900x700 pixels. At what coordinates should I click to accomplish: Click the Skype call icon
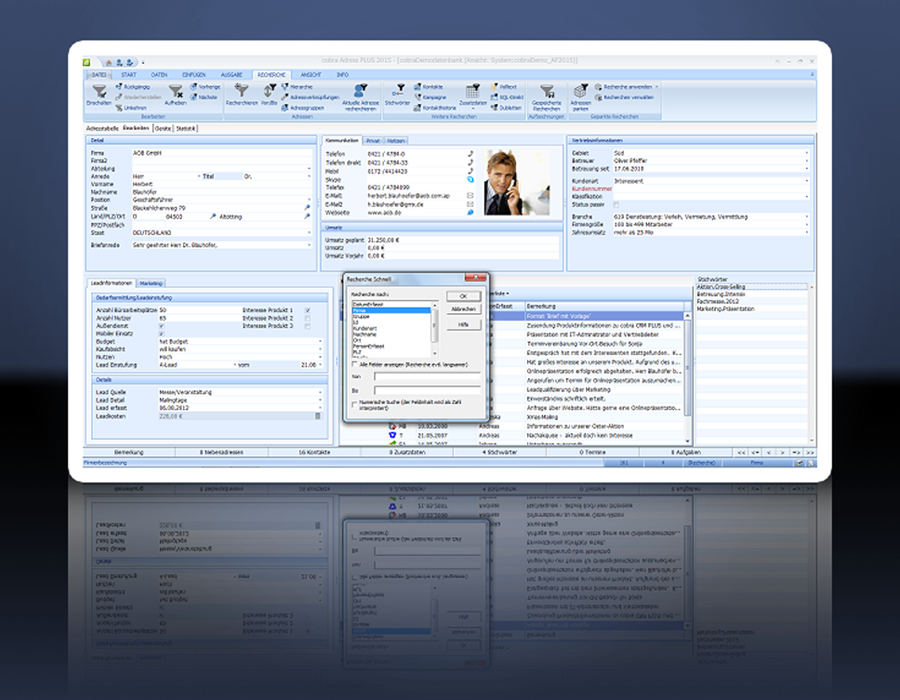[470, 180]
